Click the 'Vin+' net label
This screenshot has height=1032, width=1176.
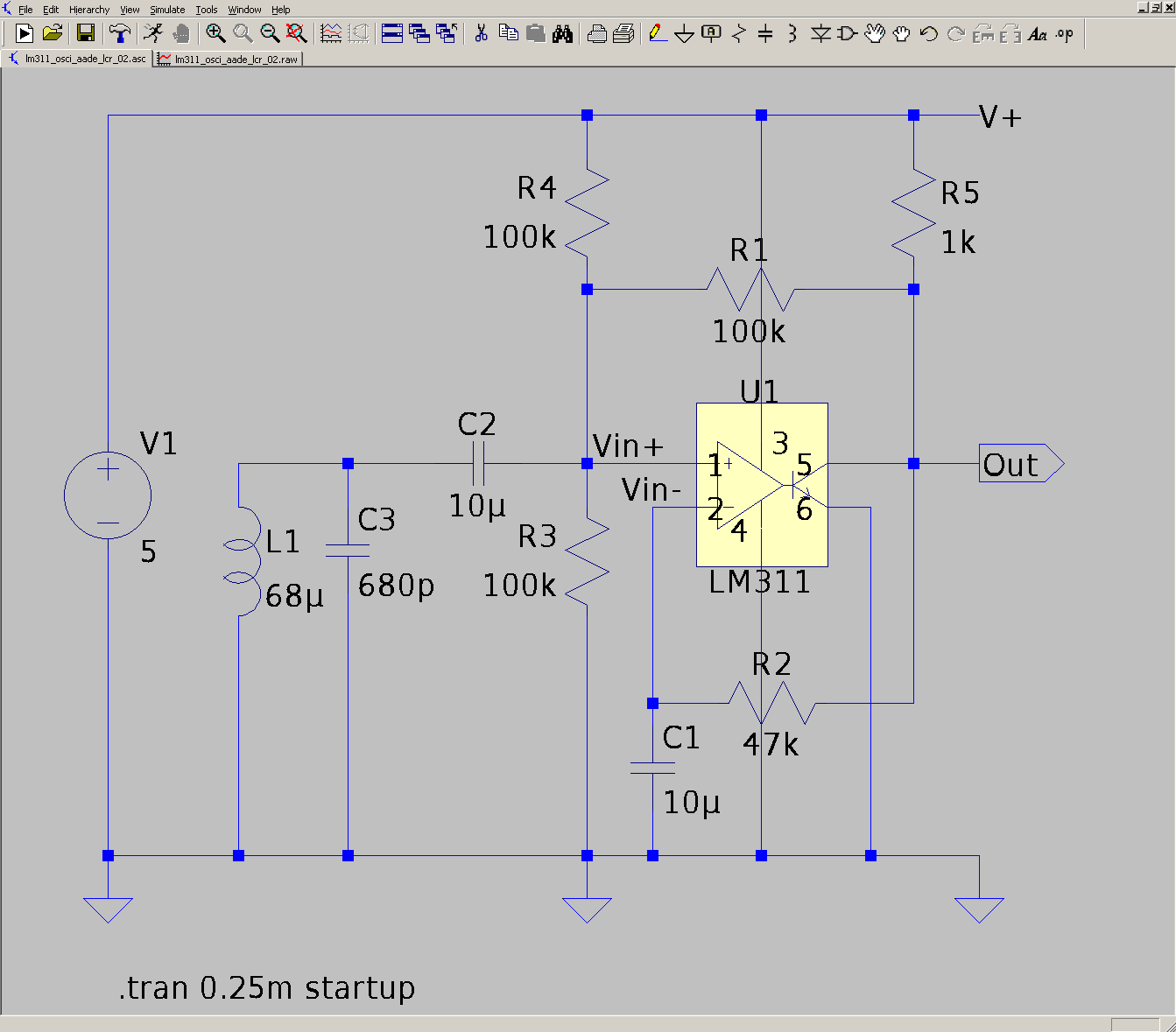(x=629, y=446)
